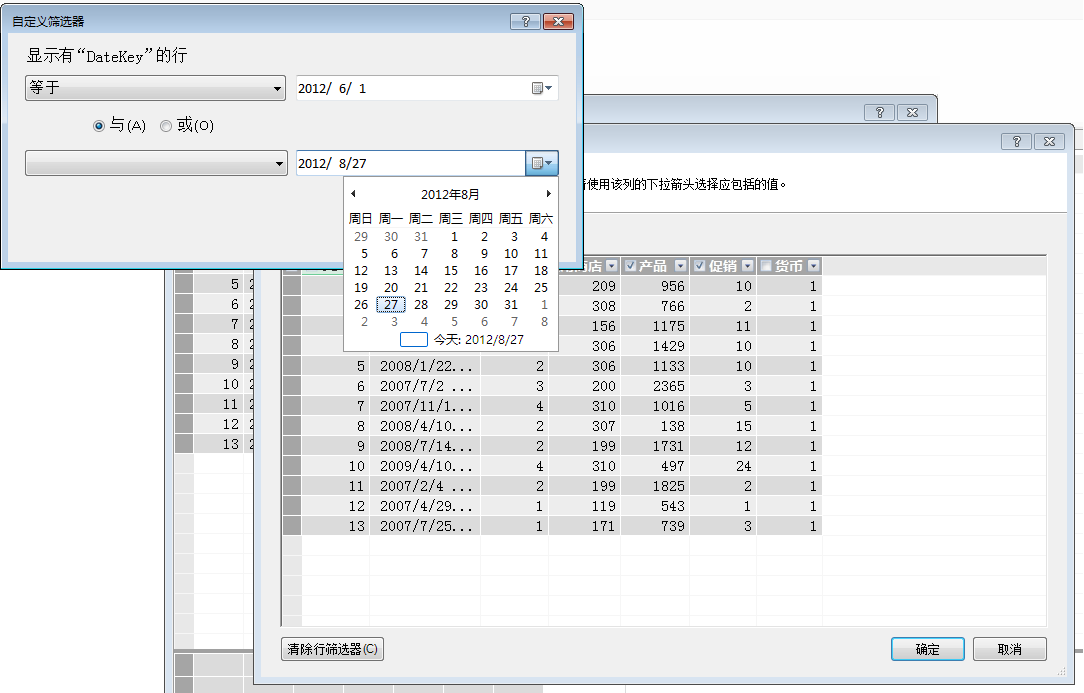Image resolution: width=1084 pixels, height=693 pixels.
Task: Open the 产品 column filter arrow
Action: coord(680,266)
